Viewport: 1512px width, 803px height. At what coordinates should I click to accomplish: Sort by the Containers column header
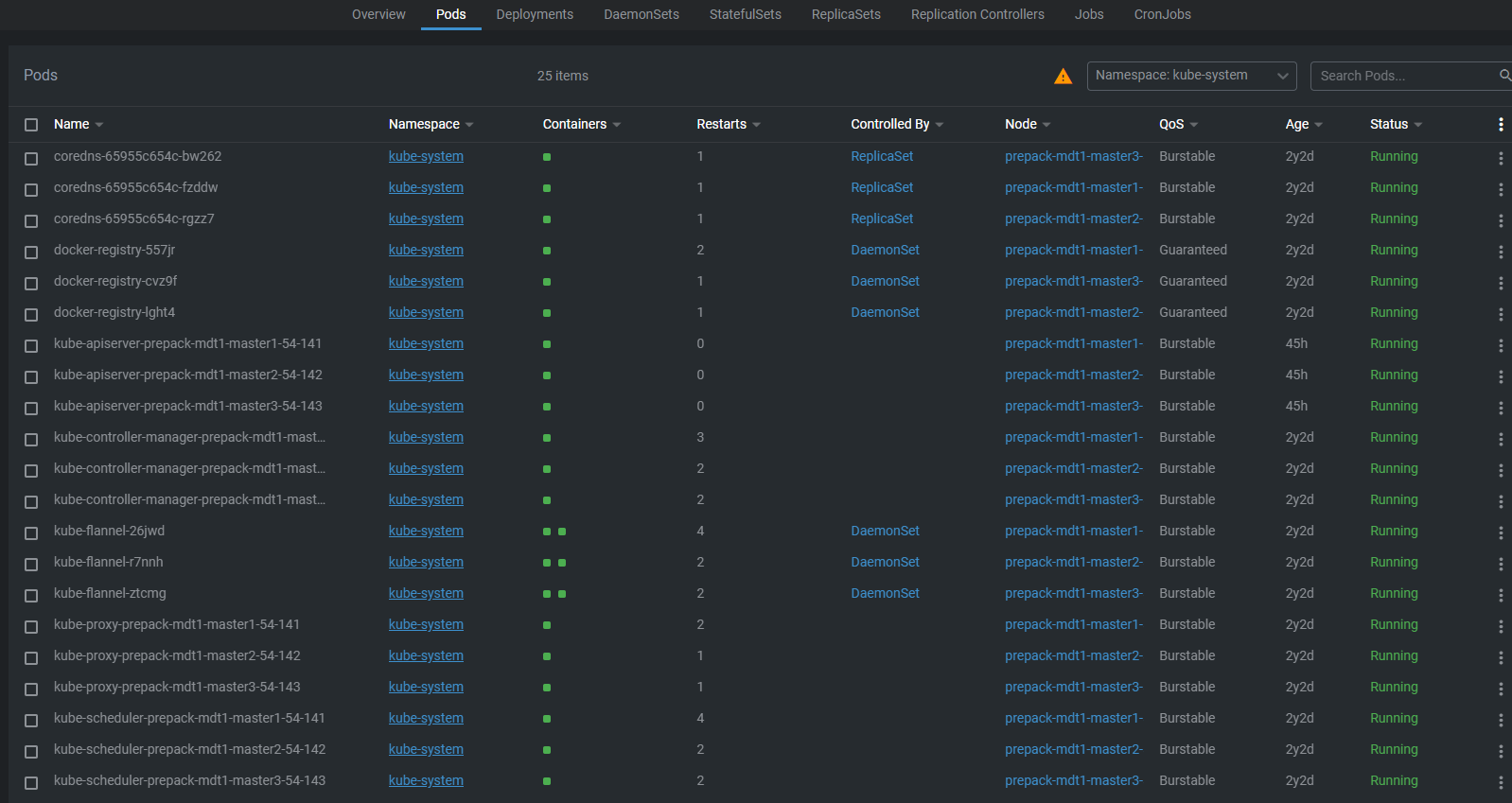tap(581, 124)
